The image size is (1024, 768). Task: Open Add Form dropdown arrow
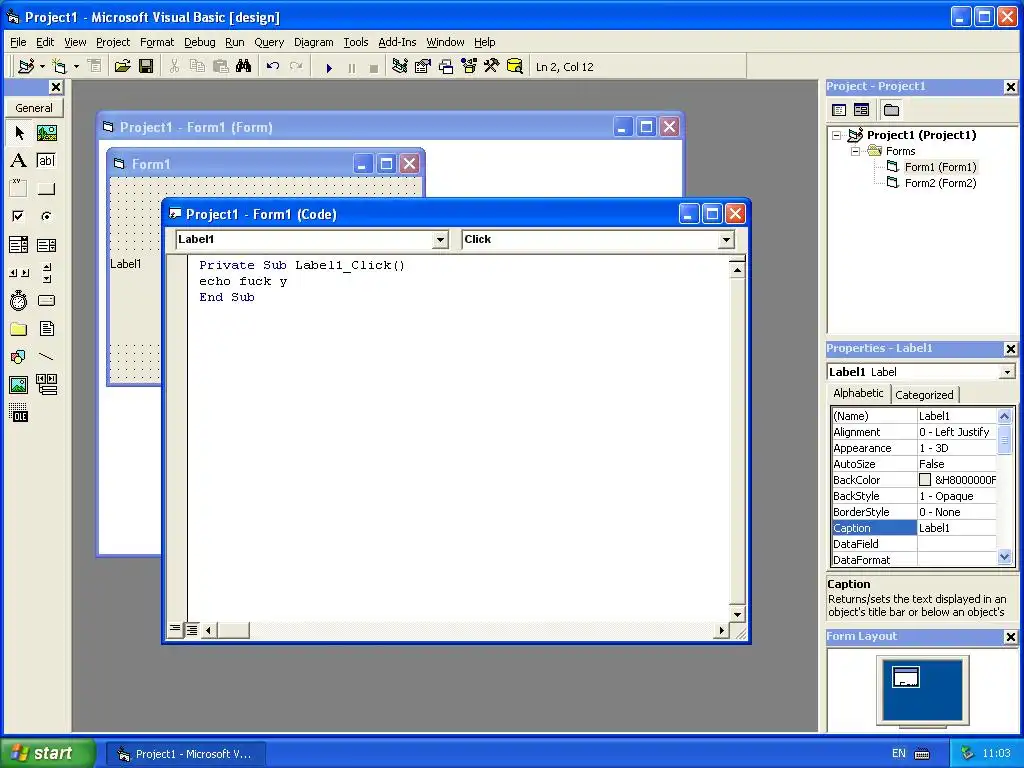coord(76,67)
